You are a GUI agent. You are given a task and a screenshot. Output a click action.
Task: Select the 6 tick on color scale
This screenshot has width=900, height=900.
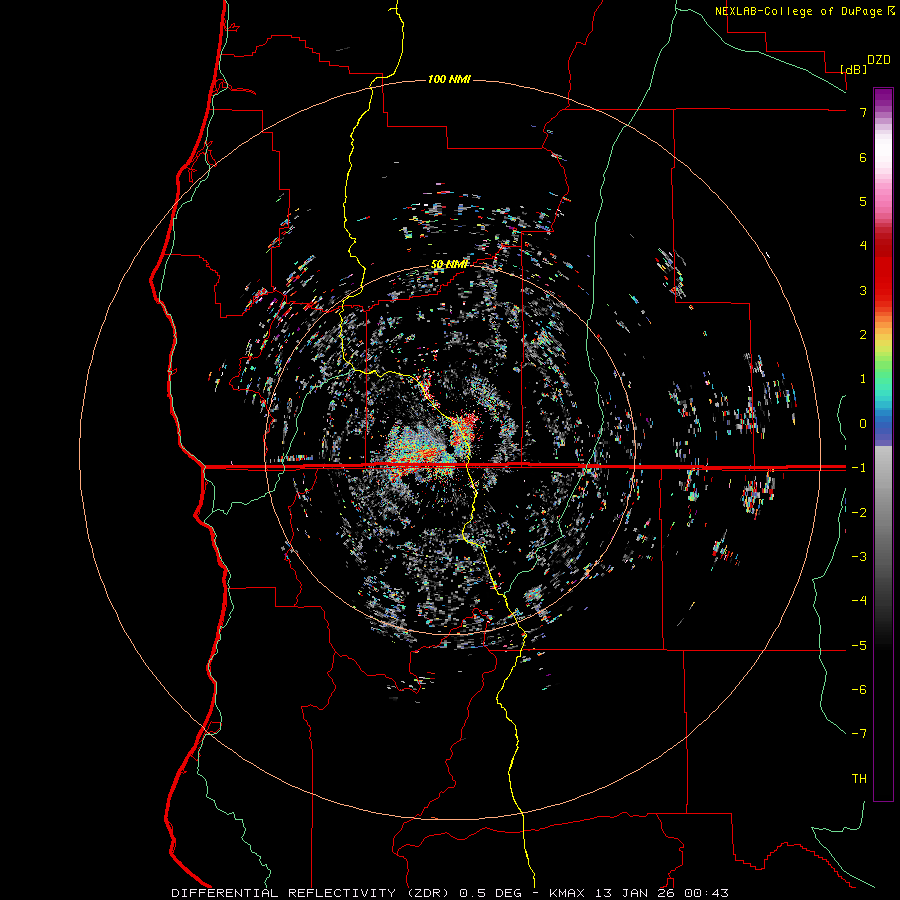coord(863,157)
